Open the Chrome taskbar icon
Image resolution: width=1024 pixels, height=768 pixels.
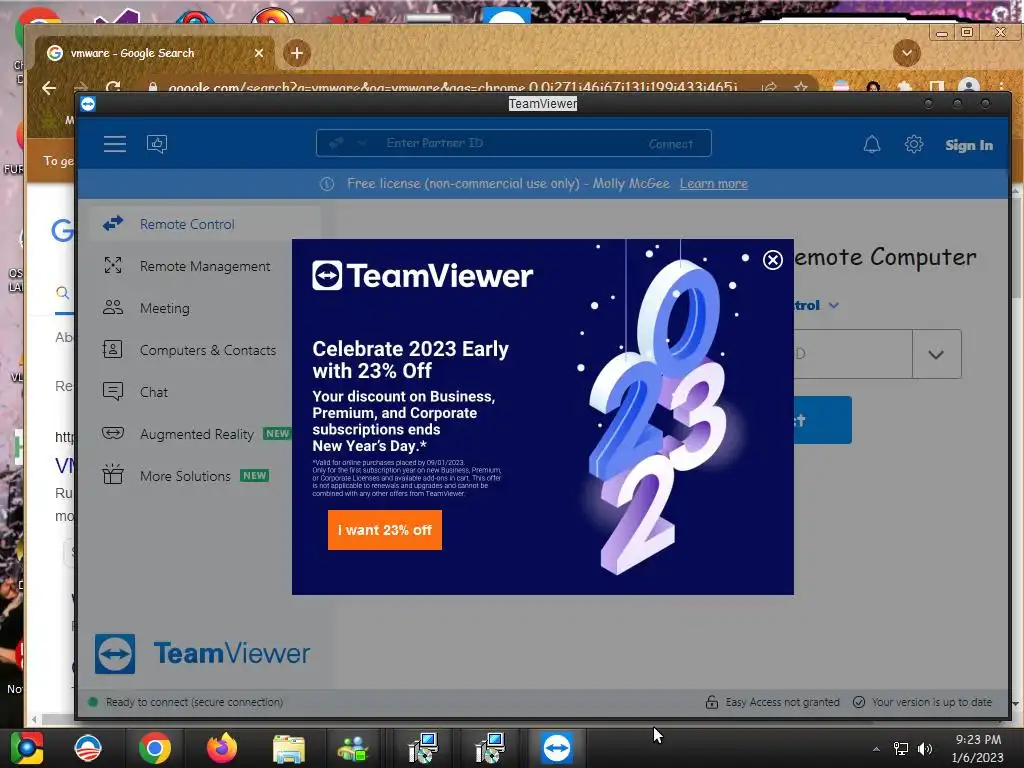[x=155, y=748]
